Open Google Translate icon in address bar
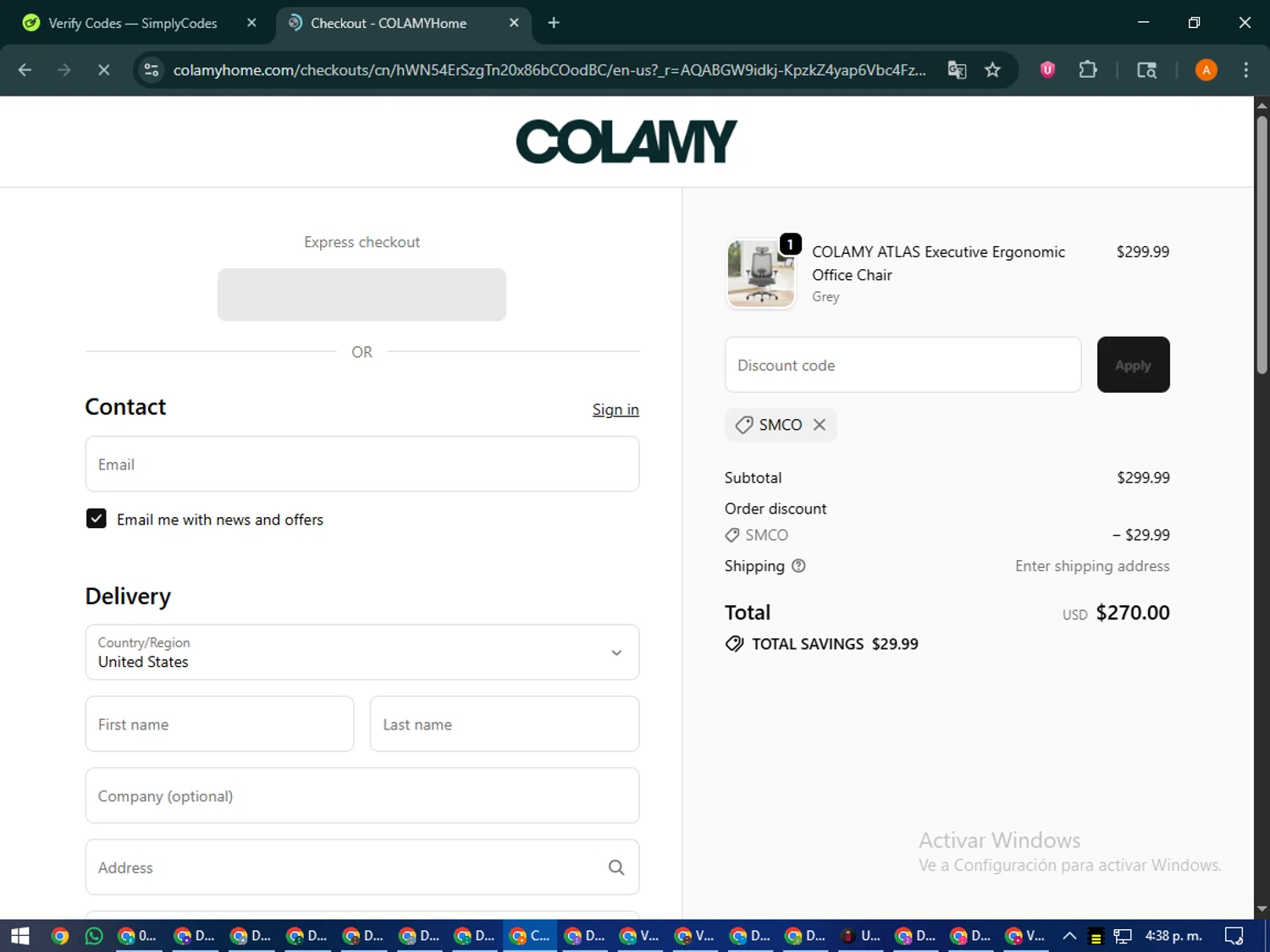Screen dimensions: 1270x952 pyautogui.click(x=957, y=70)
